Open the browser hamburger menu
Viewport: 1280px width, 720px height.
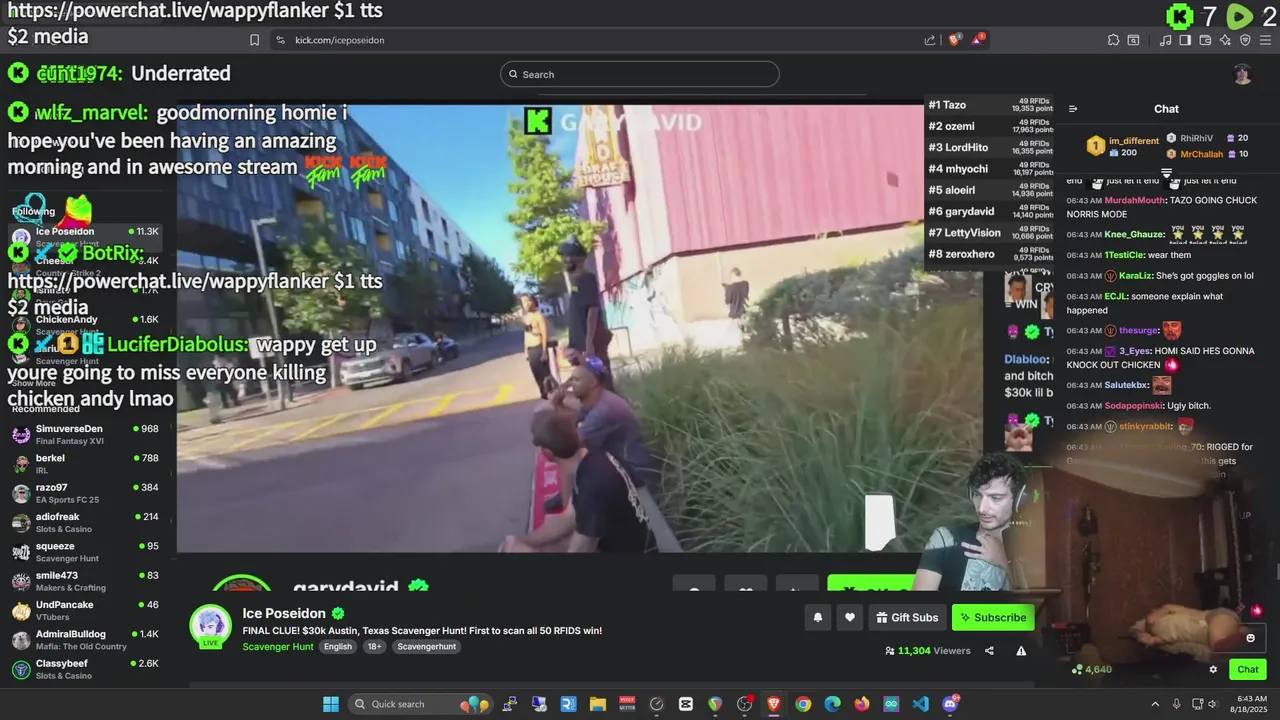1265,40
